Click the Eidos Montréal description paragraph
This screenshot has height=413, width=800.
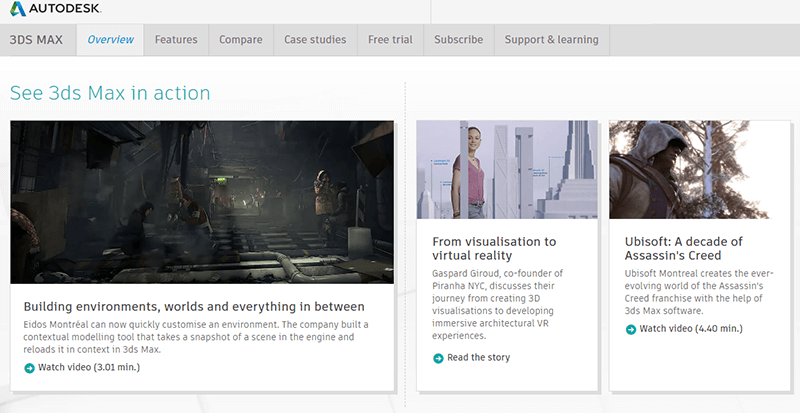[196, 337]
